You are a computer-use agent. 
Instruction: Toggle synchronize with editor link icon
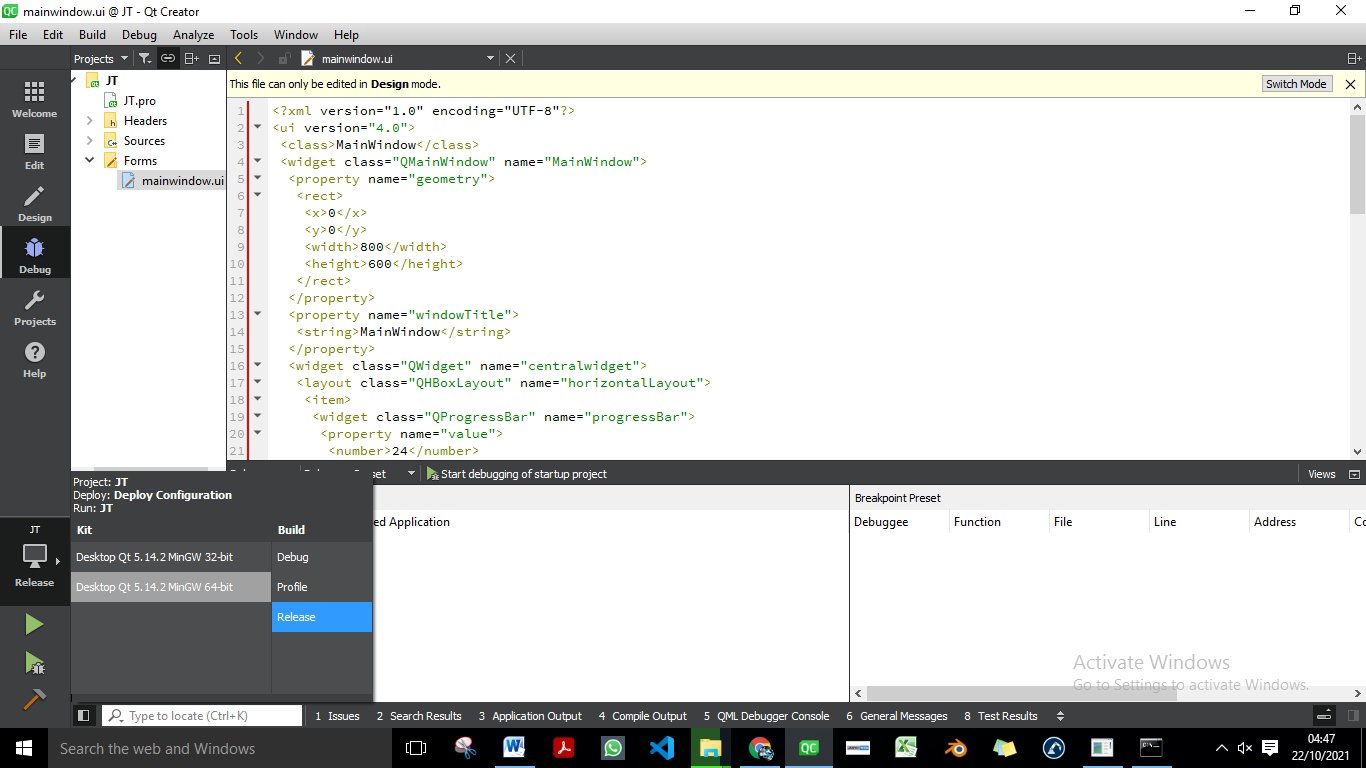pyautogui.click(x=168, y=59)
